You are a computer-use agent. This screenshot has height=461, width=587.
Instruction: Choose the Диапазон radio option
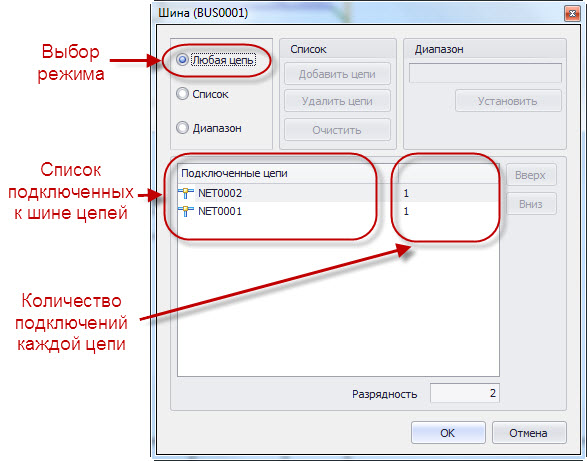click(x=182, y=128)
